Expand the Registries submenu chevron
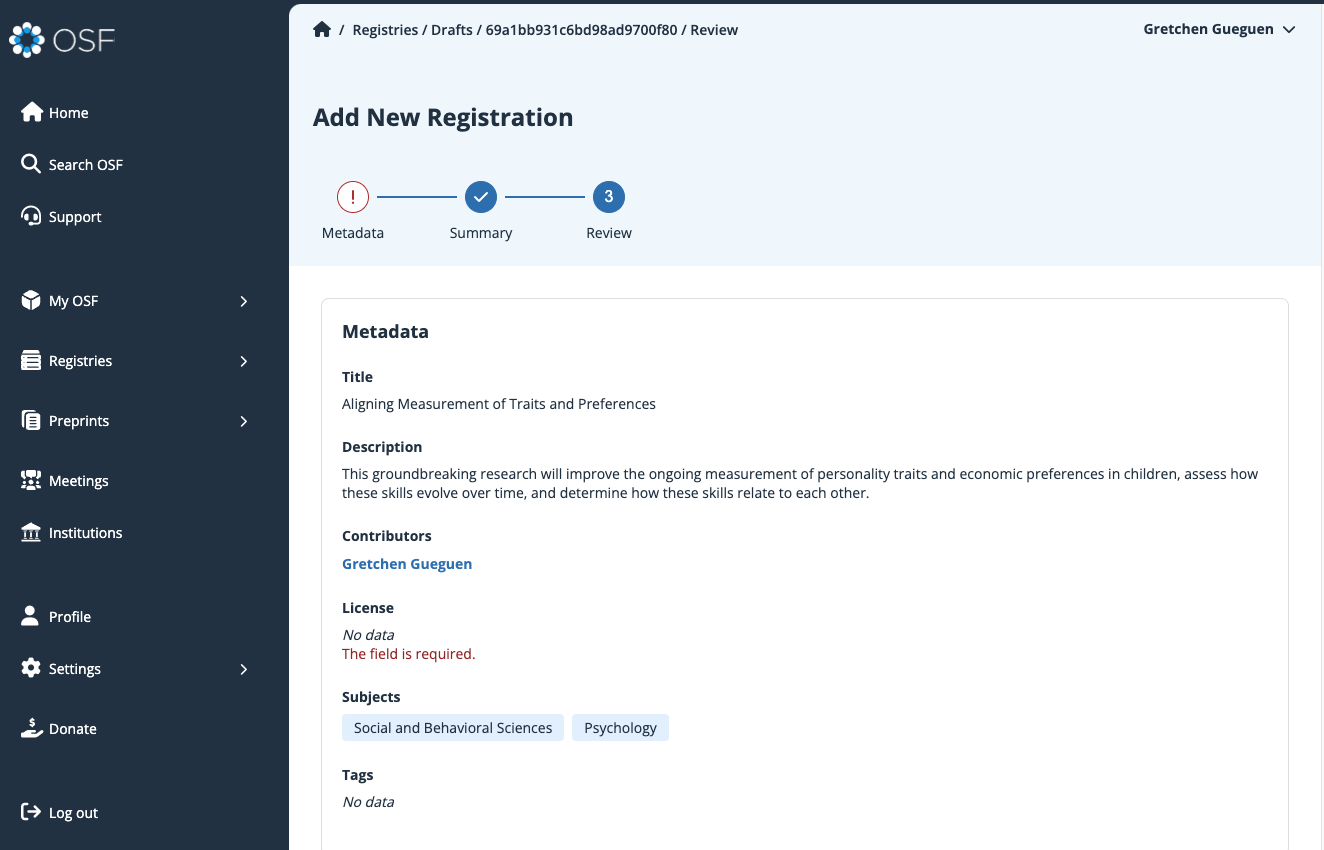The height and width of the screenshot is (850, 1324). tap(243, 361)
